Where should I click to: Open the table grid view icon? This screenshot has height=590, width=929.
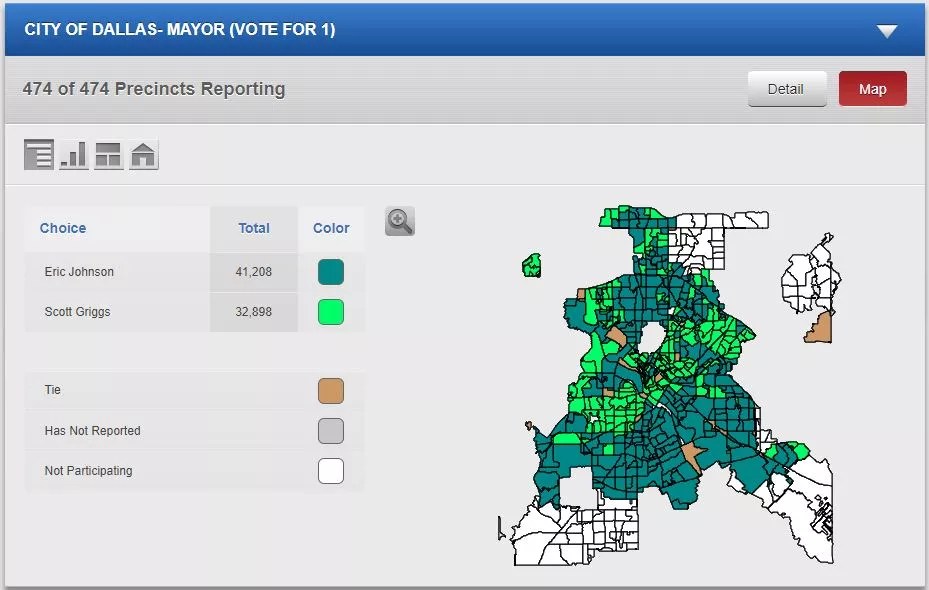point(108,155)
